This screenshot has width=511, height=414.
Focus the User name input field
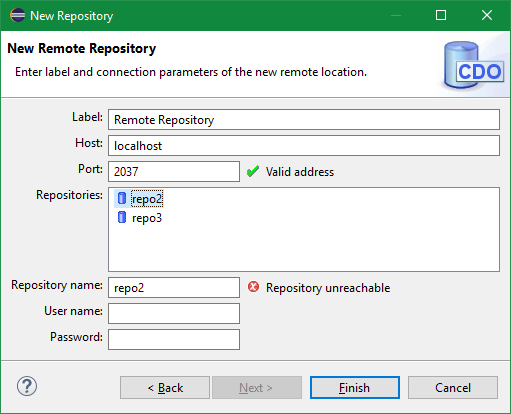(174, 313)
